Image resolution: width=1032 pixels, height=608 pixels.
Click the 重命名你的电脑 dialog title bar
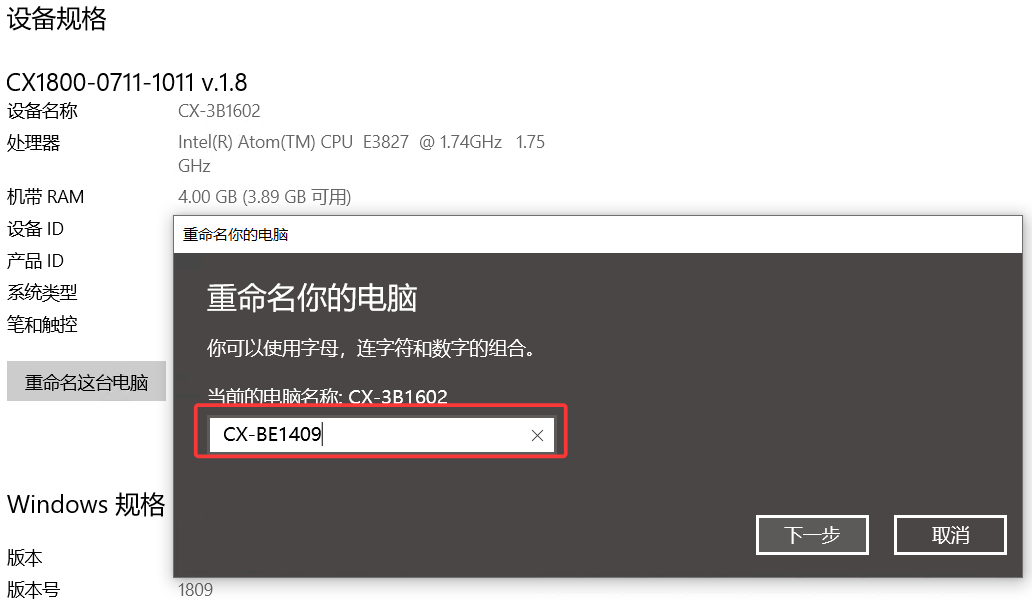598,234
